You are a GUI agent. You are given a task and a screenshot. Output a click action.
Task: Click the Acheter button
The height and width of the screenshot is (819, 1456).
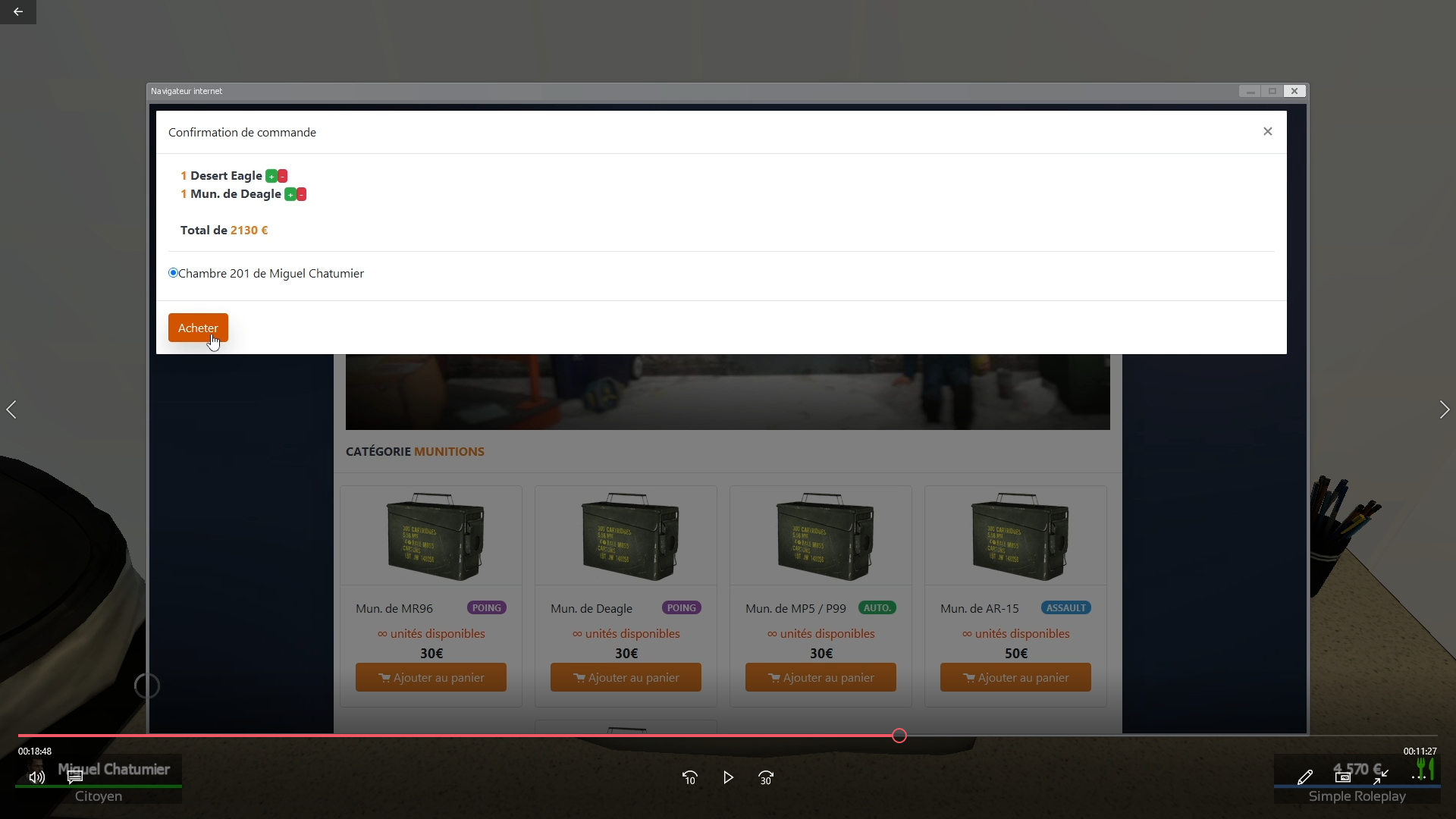(198, 328)
